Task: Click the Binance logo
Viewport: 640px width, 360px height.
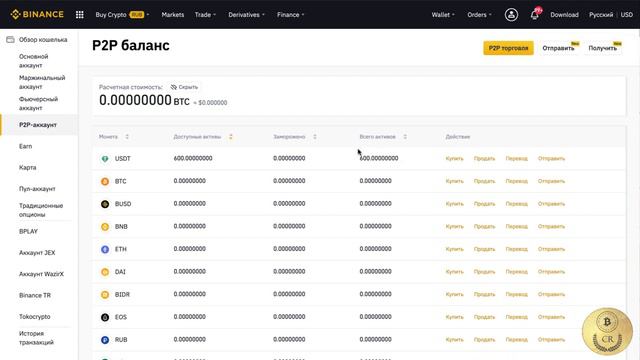Action: [37, 14]
